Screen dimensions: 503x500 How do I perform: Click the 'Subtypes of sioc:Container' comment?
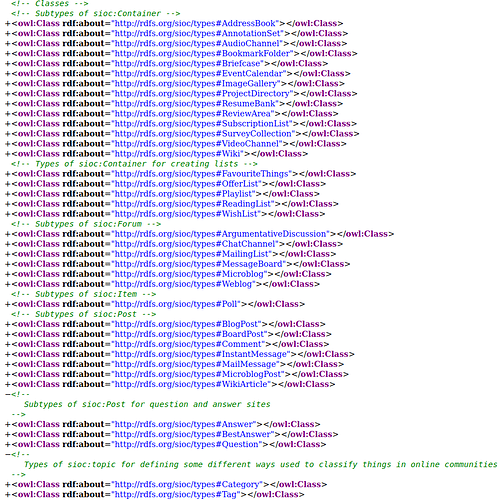(95, 14)
